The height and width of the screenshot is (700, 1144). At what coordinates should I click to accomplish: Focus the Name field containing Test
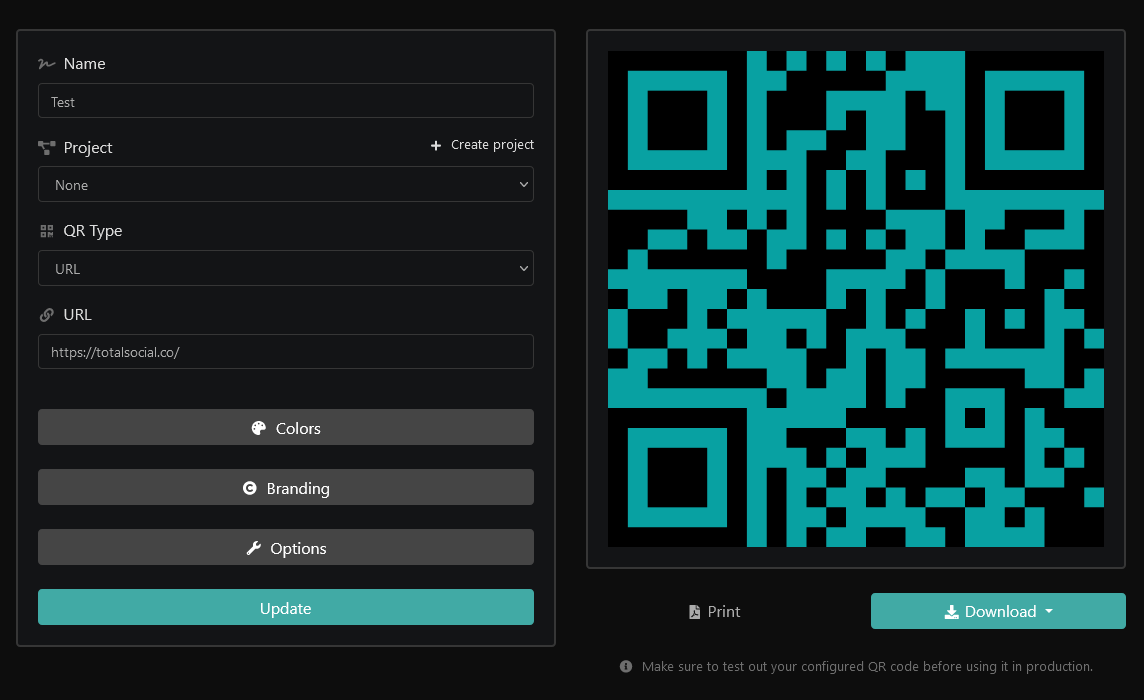point(285,102)
